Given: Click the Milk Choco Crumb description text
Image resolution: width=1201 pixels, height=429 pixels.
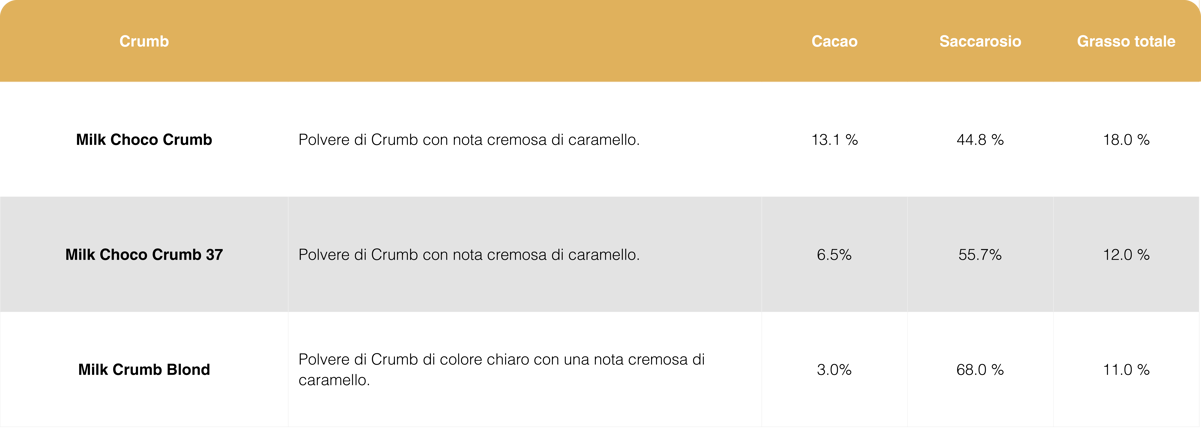Looking at the screenshot, I should [469, 140].
